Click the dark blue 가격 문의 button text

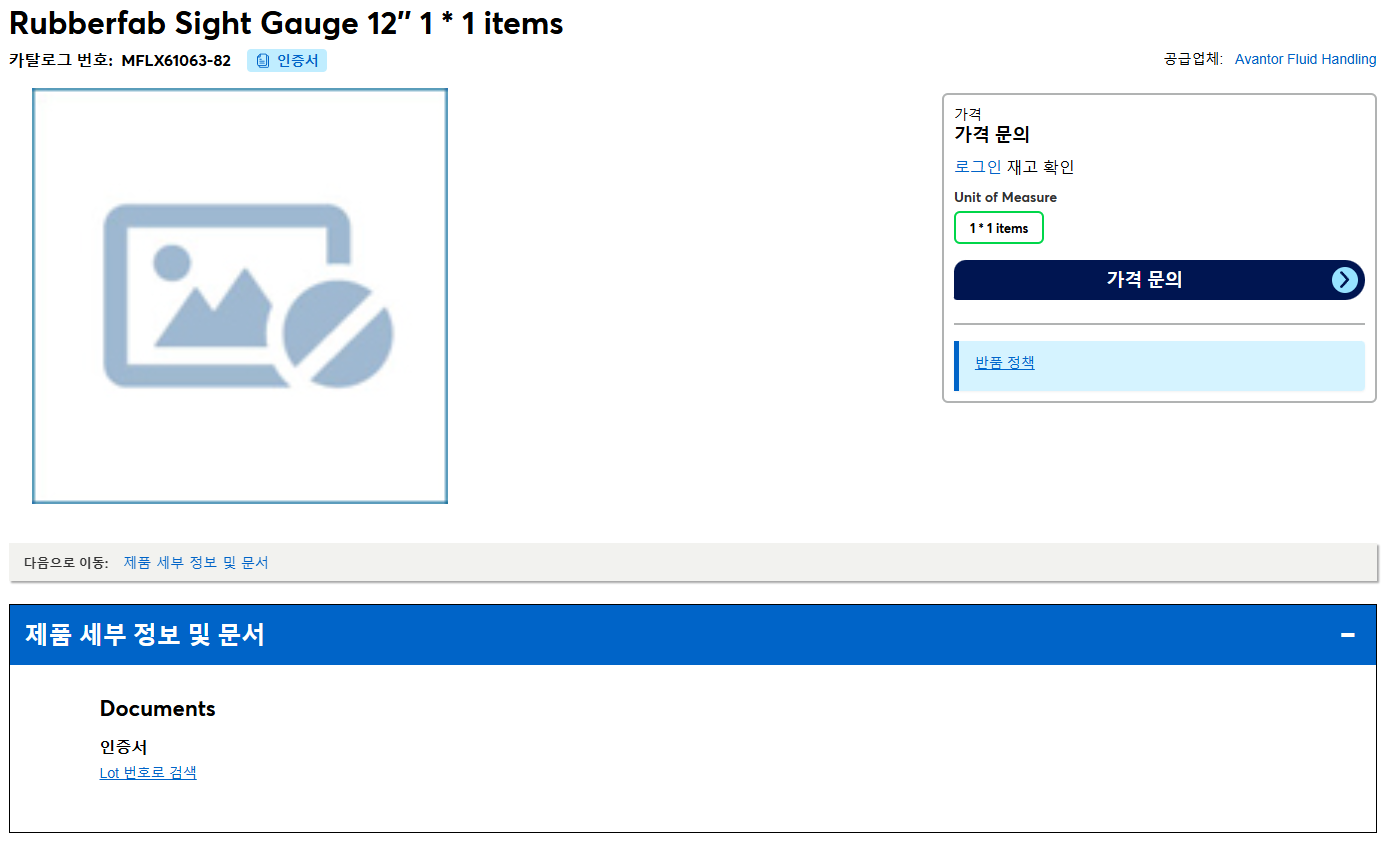(x=1144, y=280)
